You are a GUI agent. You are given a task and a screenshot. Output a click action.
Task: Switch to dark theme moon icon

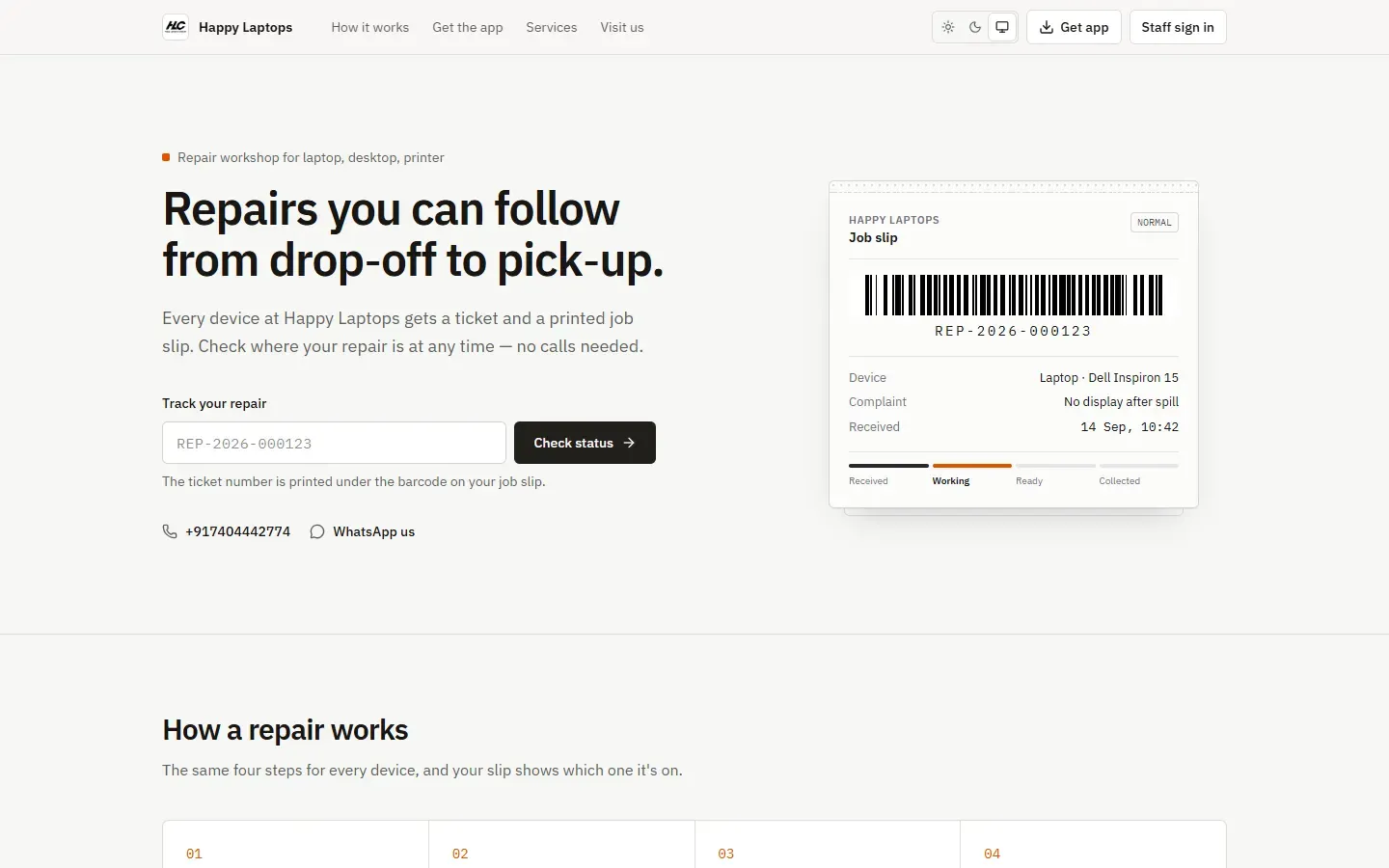(975, 27)
